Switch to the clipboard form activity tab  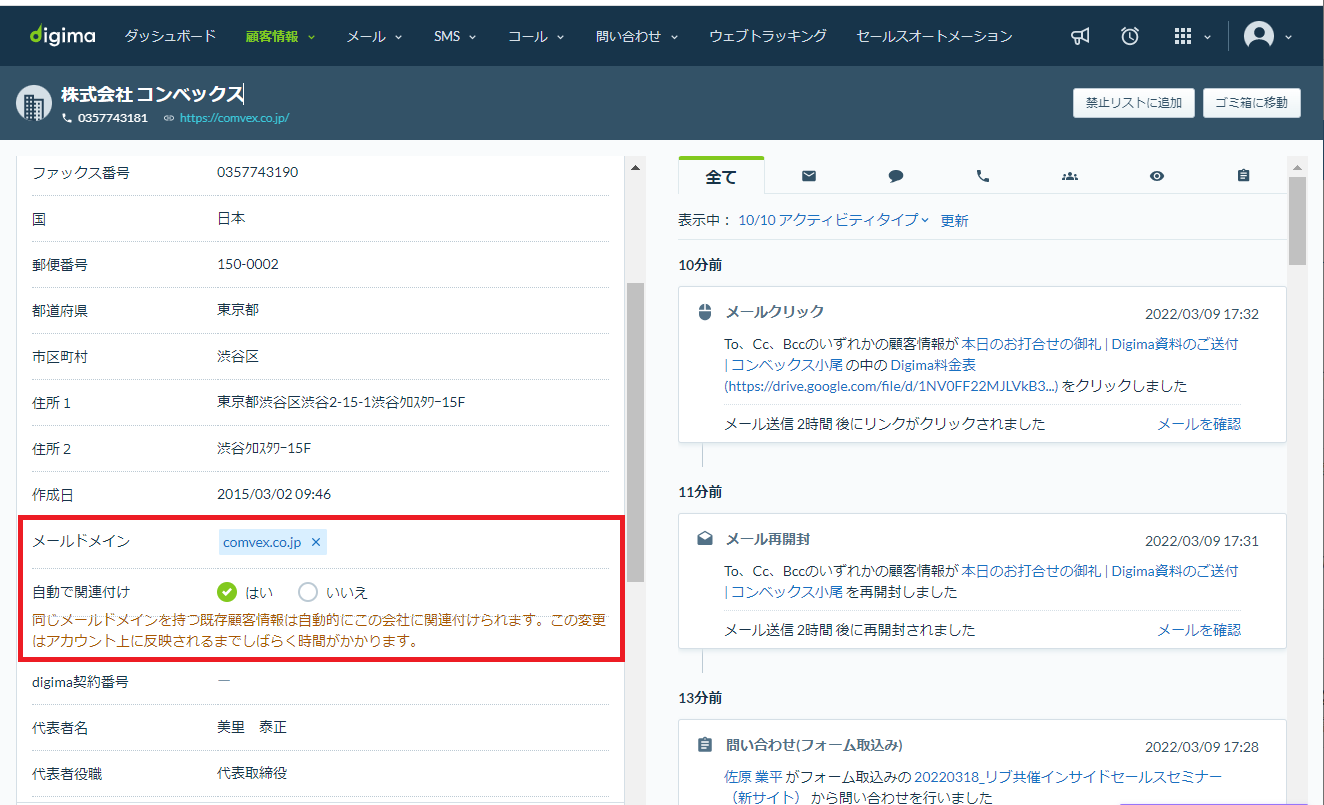[x=1243, y=176]
